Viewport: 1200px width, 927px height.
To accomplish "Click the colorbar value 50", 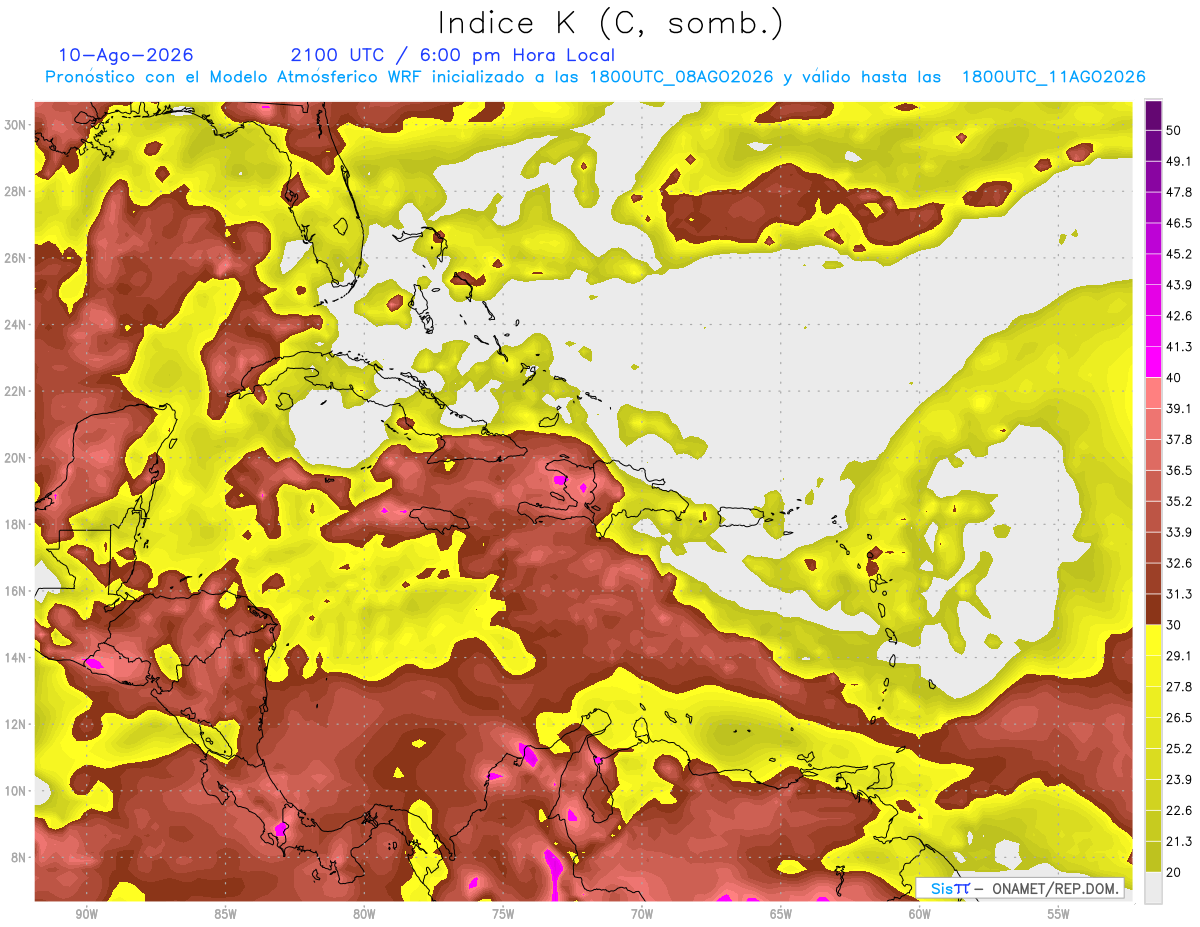I will coord(1174,130).
